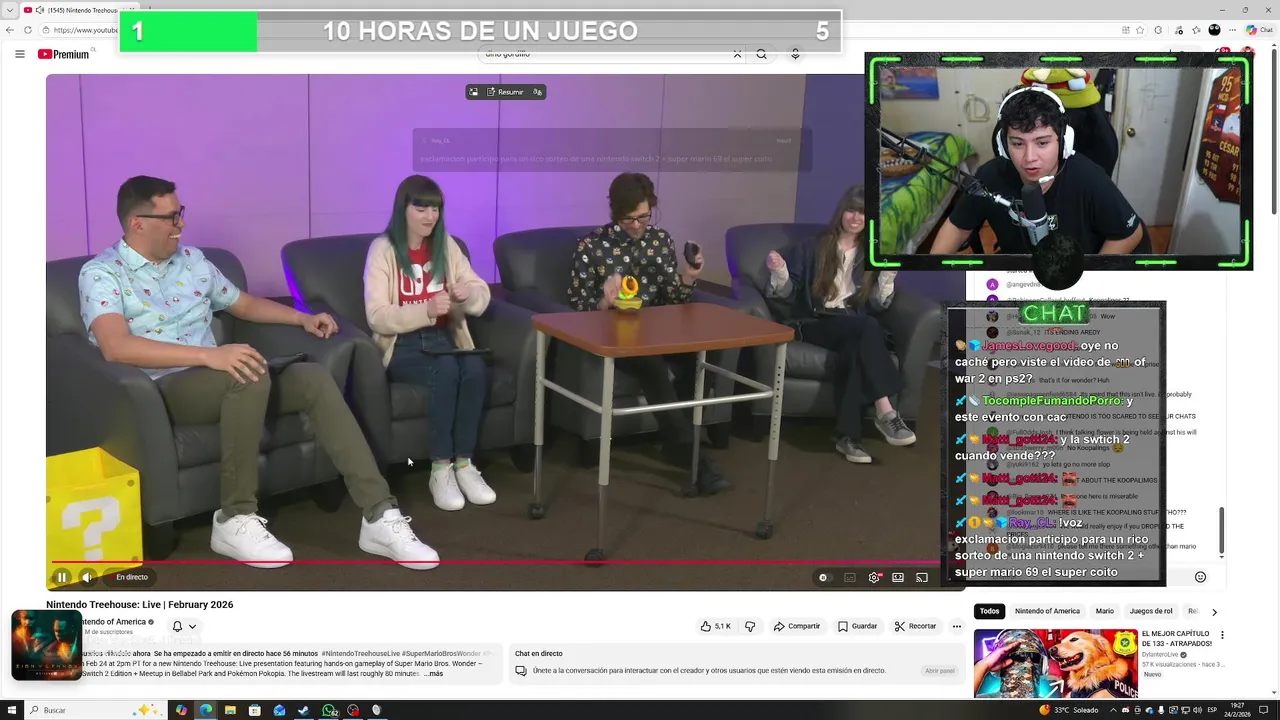
Task: Open Steam from the taskbar
Action: [x=304, y=710]
